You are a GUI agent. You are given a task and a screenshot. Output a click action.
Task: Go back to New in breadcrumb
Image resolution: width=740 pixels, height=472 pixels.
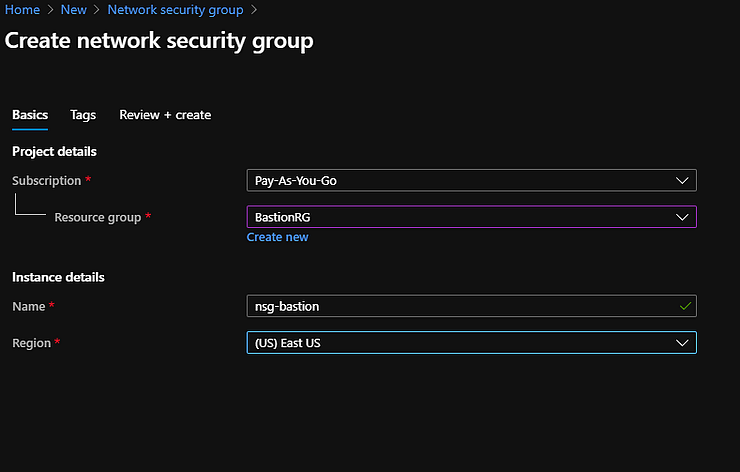(74, 10)
